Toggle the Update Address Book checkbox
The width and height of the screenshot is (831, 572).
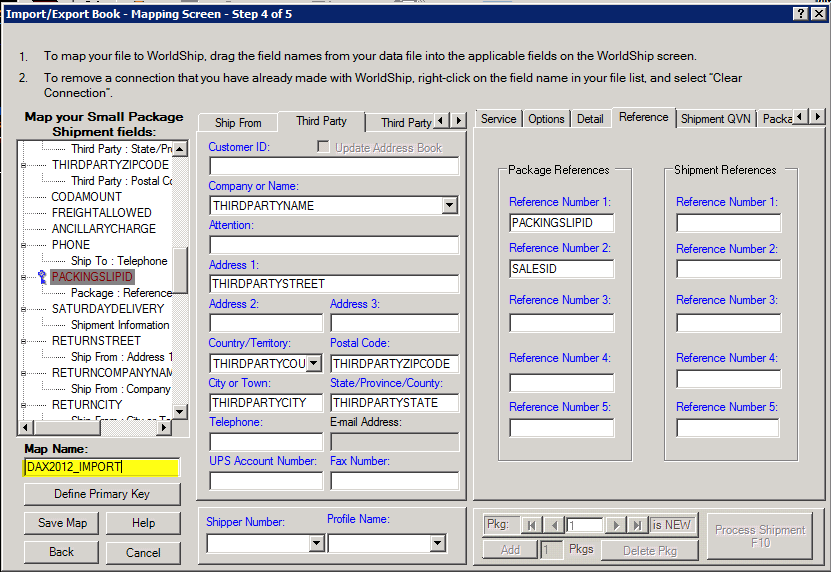(323, 148)
